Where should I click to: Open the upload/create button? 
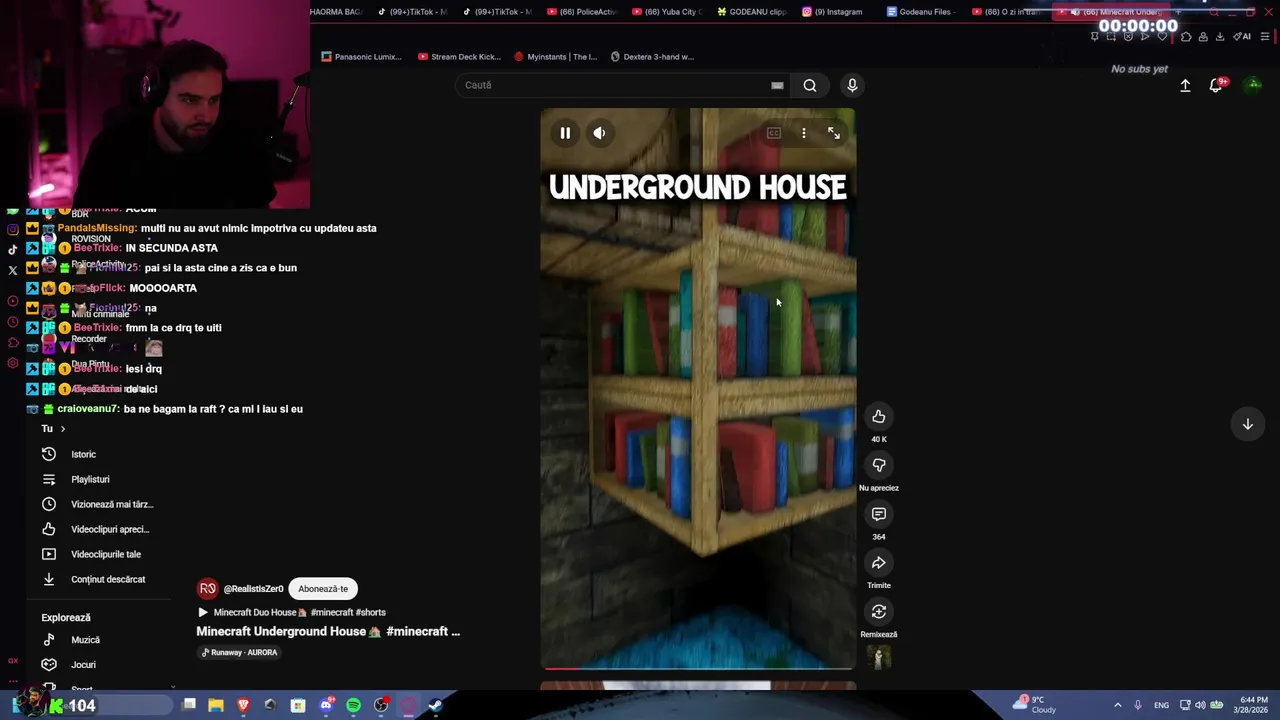pyautogui.click(x=1185, y=86)
